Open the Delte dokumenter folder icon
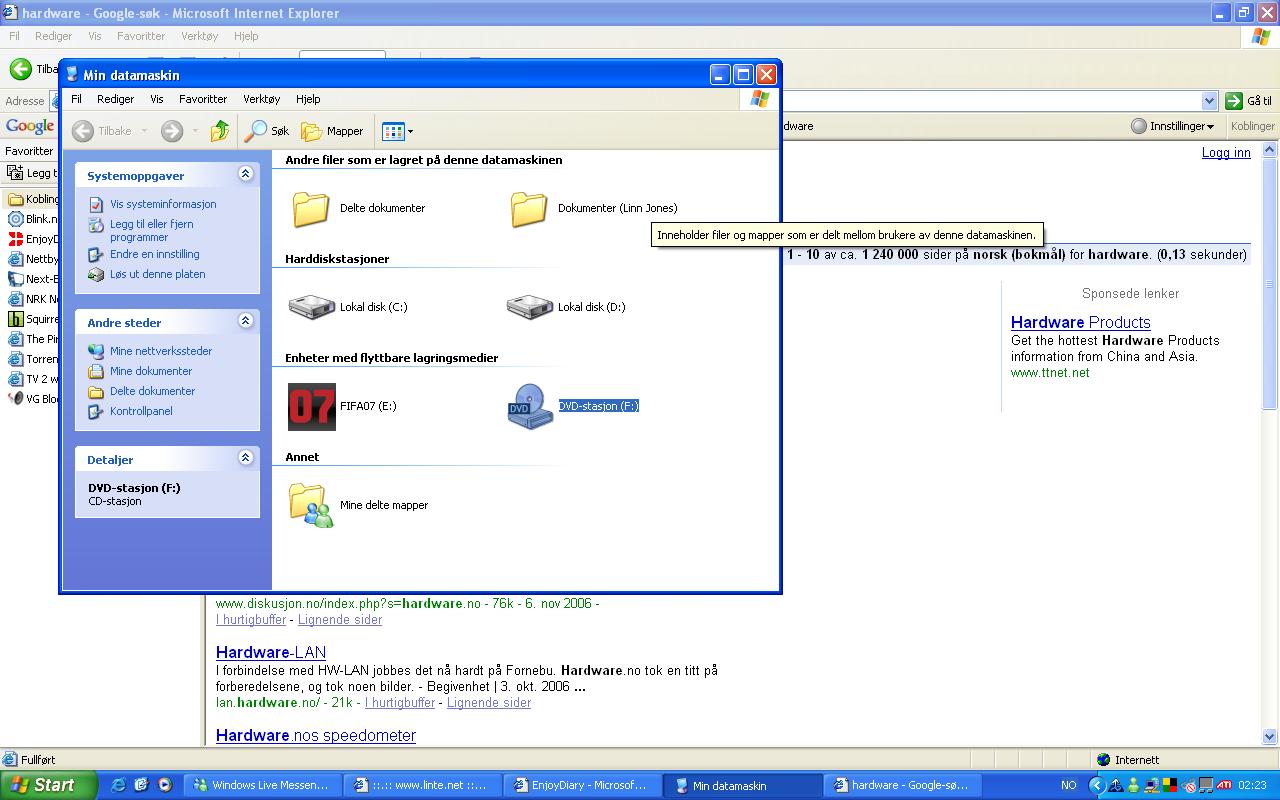Image resolution: width=1280 pixels, height=800 pixels. (311, 209)
